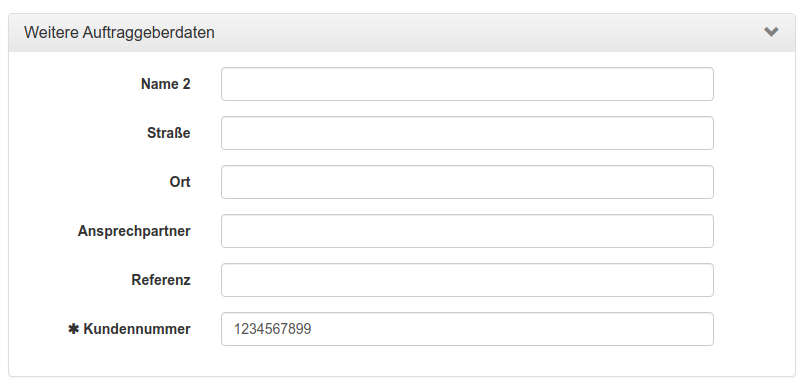Click inside the Referenz input box
The height and width of the screenshot is (385, 803).
click(x=467, y=280)
